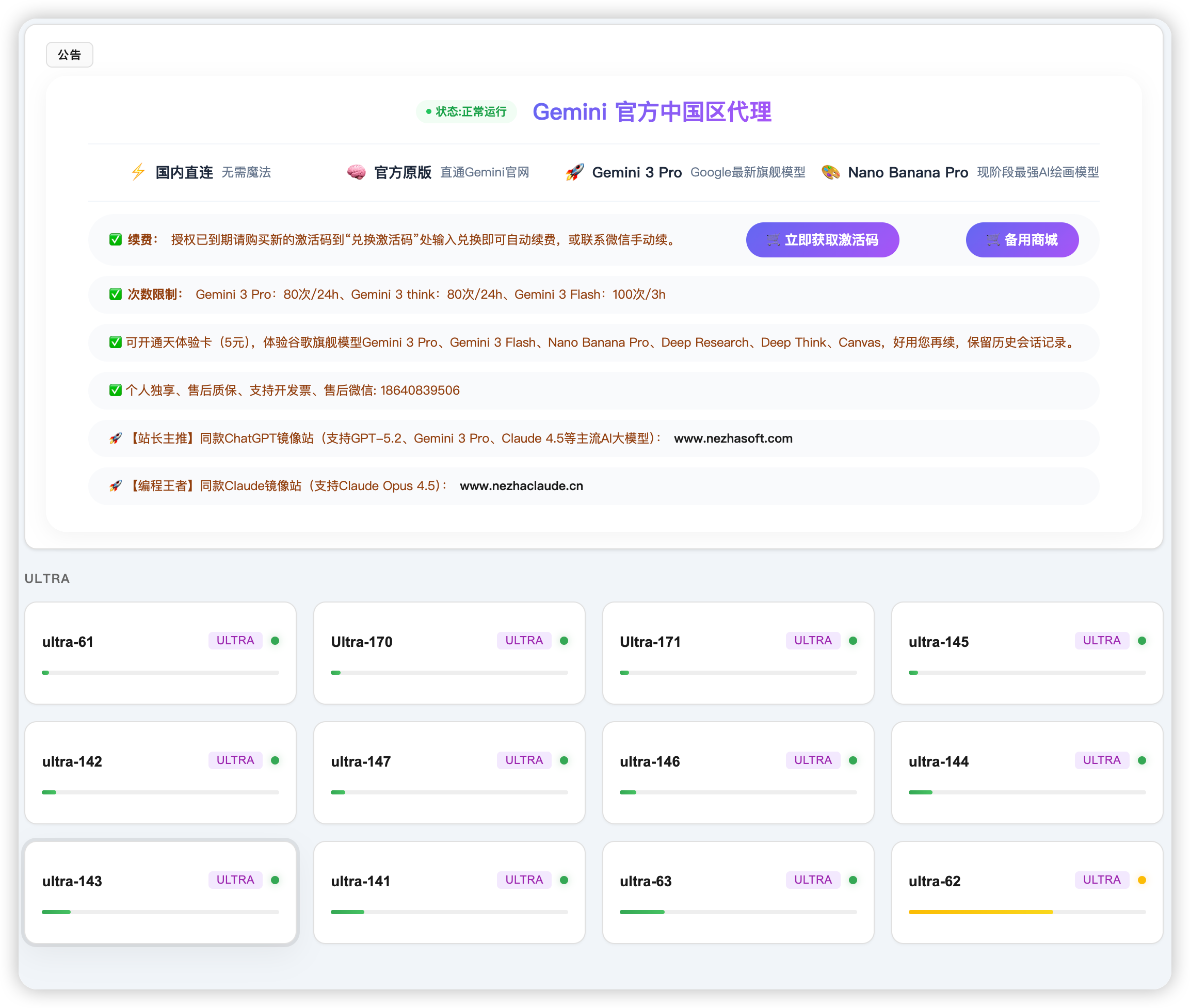Click the lightning bolt icon beside 国内直连
This screenshot has width=1190, height=1008.
138,172
